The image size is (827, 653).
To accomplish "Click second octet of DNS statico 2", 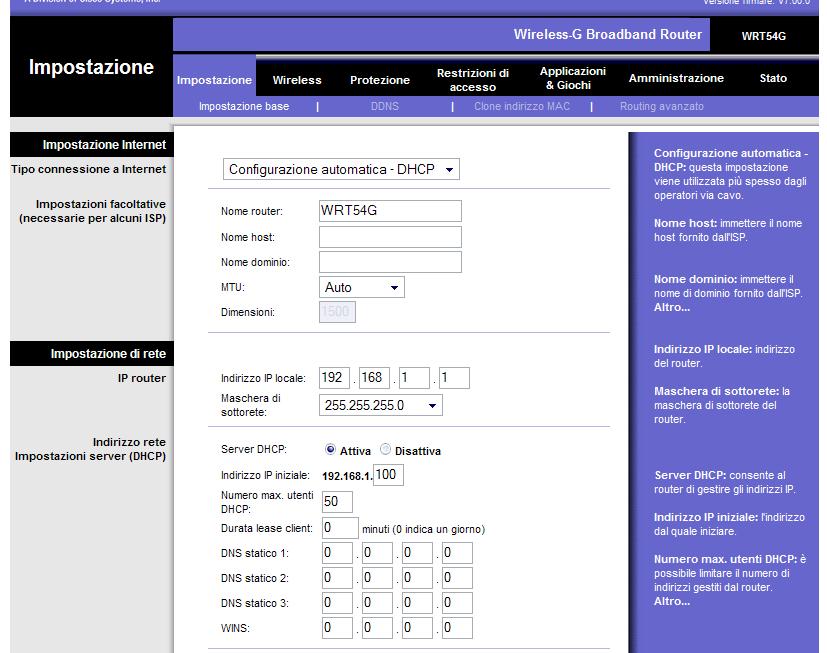I will point(377,578).
